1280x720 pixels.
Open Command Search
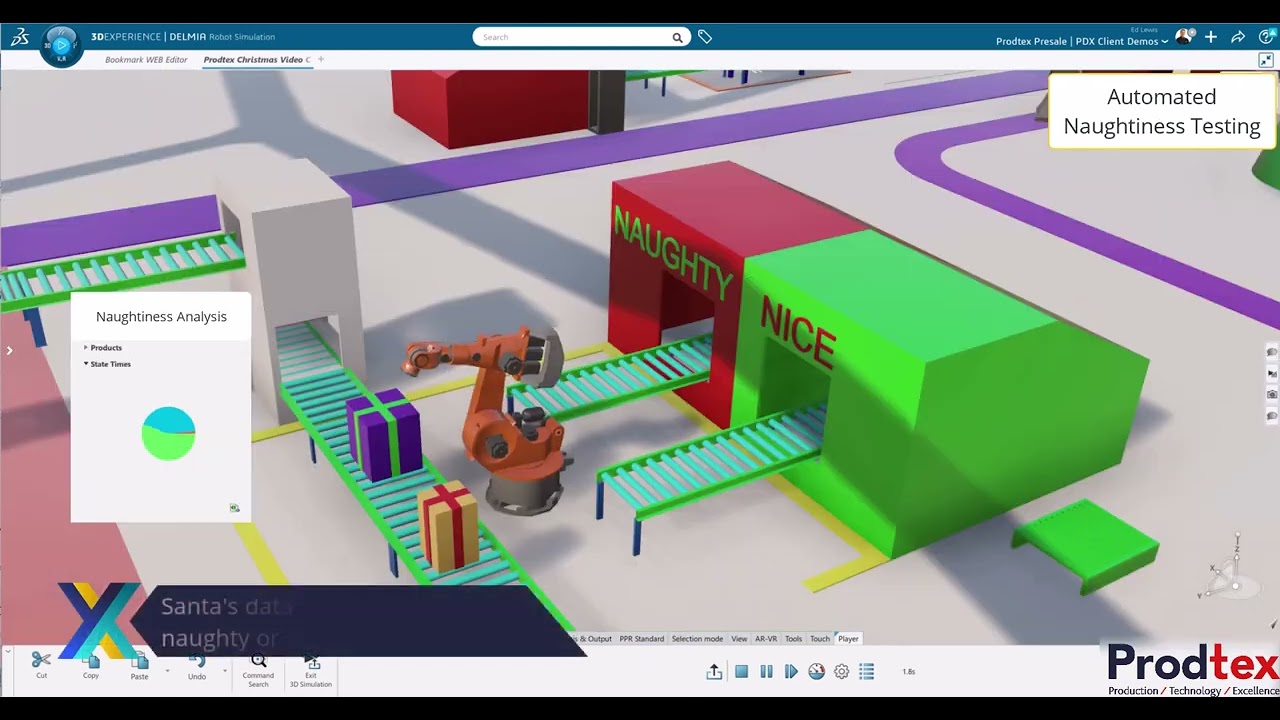[x=258, y=668]
